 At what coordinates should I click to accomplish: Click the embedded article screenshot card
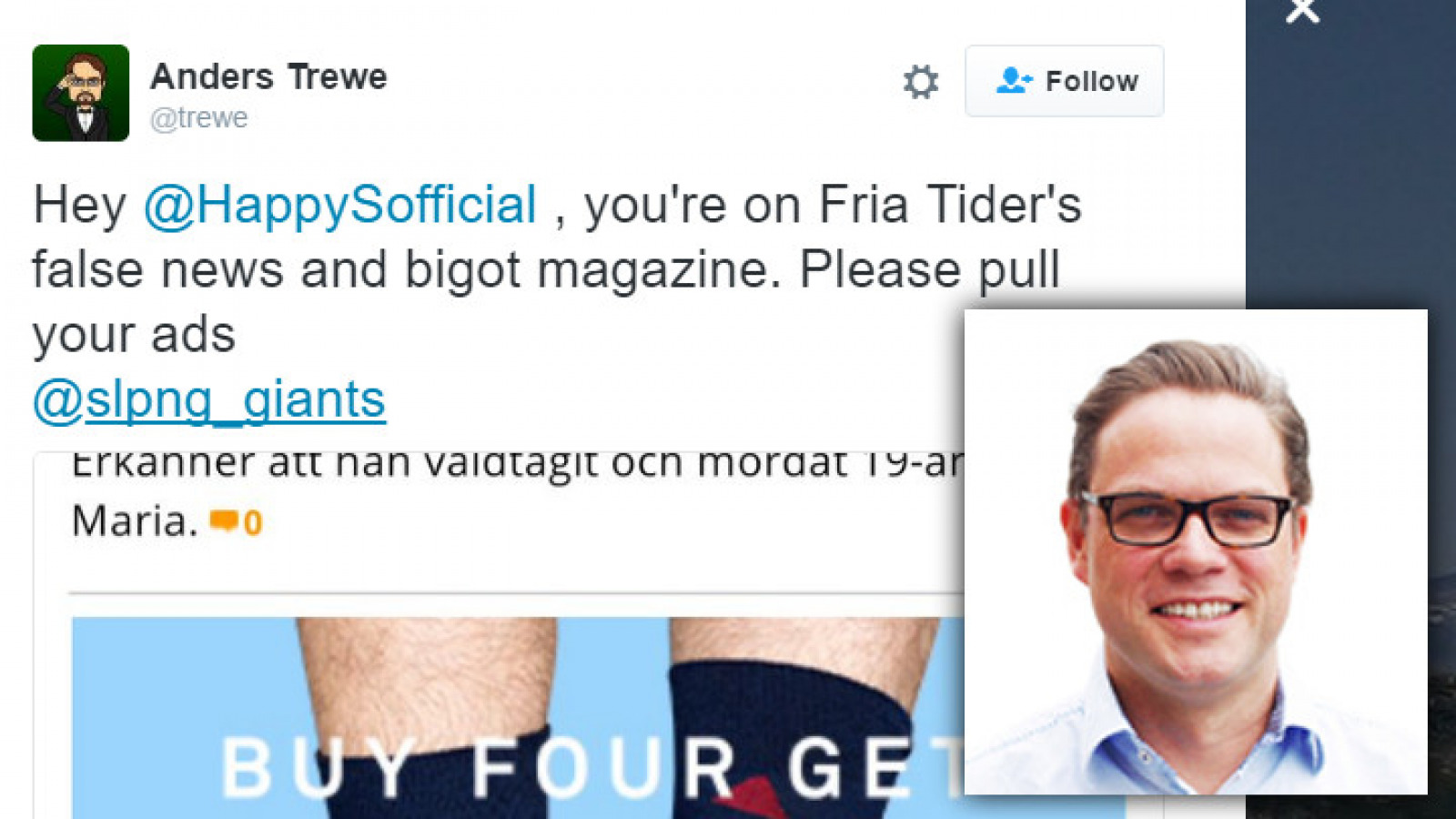click(x=500, y=634)
